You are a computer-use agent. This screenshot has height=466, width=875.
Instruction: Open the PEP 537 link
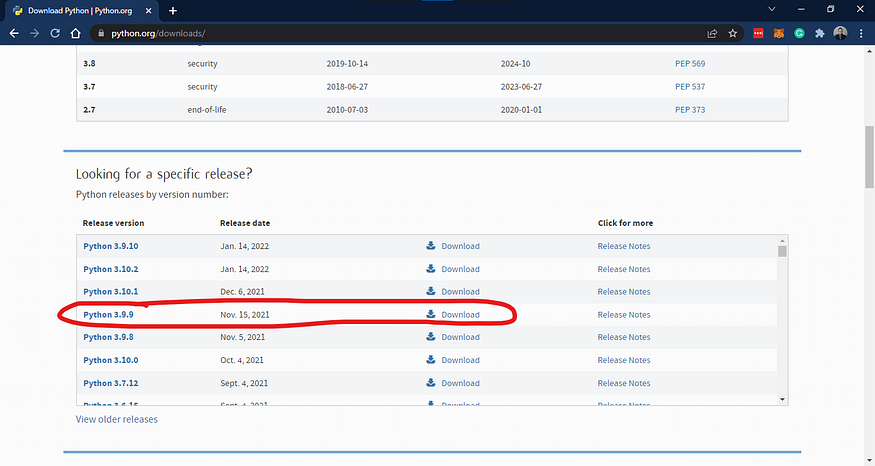(x=690, y=87)
